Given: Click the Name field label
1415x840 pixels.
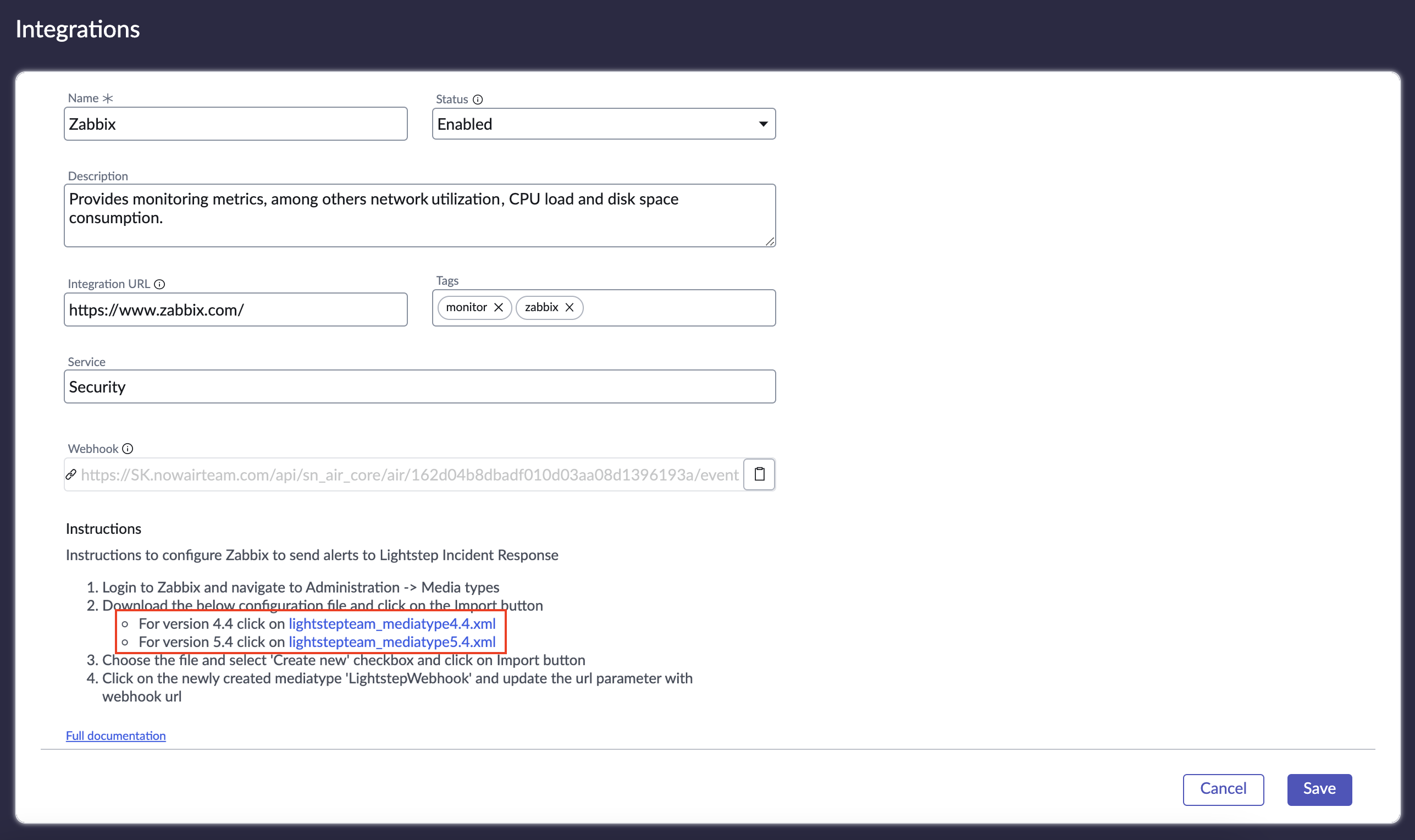Looking at the screenshot, I should pos(83,98).
